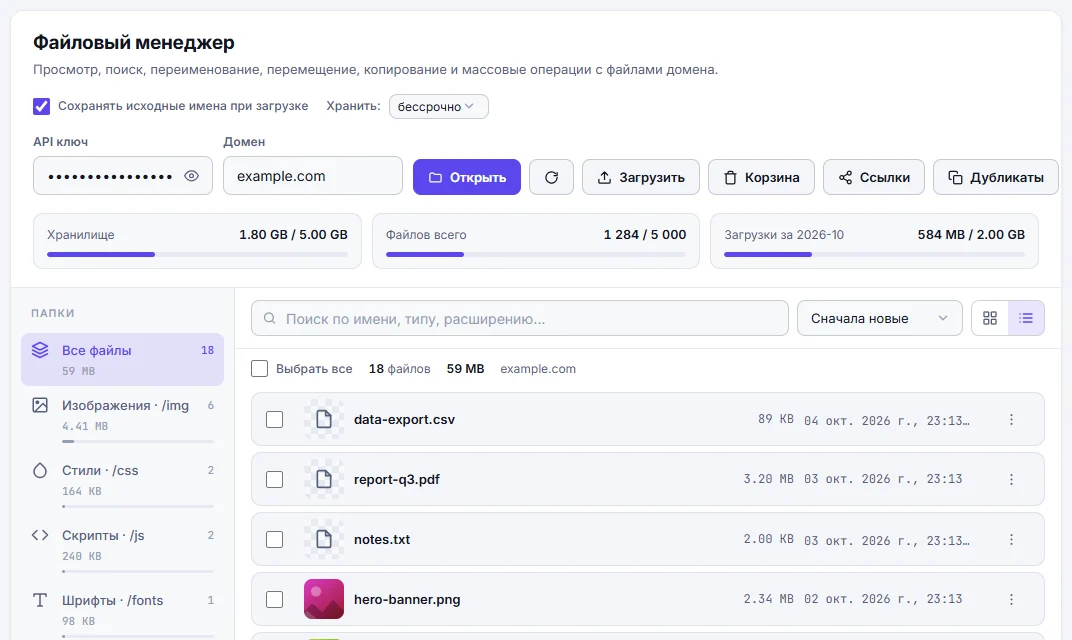Image resolution: width=1072 pixels, height=640 pixels.
Task: Click the Хранилище usage progress bar
Action: click(x=197, y=254)
